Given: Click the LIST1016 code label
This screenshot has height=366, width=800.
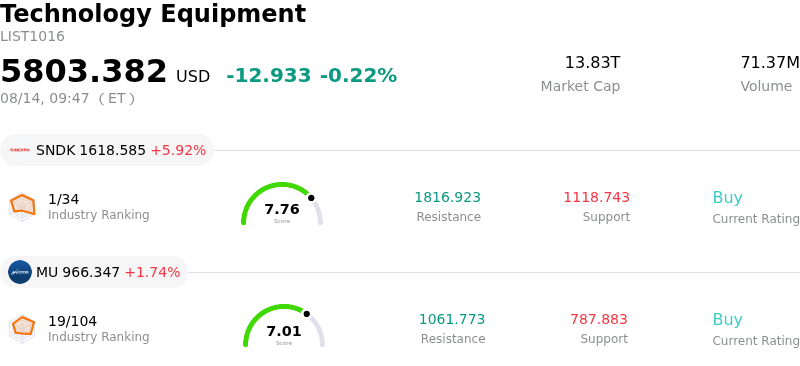Looking at the screenshot, I should [x=32, y=36].
